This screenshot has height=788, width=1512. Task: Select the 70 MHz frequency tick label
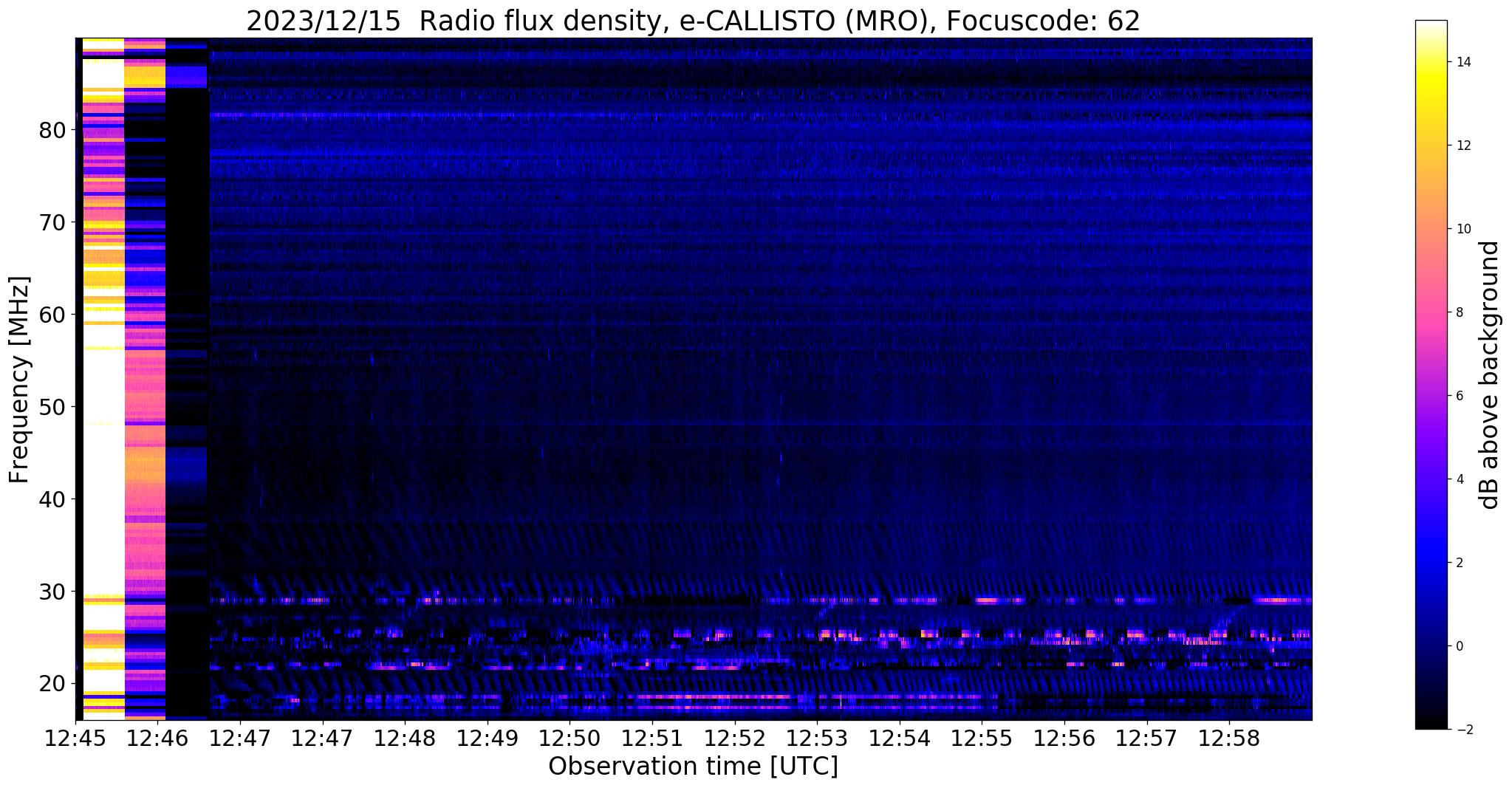[x=52, y=222]
